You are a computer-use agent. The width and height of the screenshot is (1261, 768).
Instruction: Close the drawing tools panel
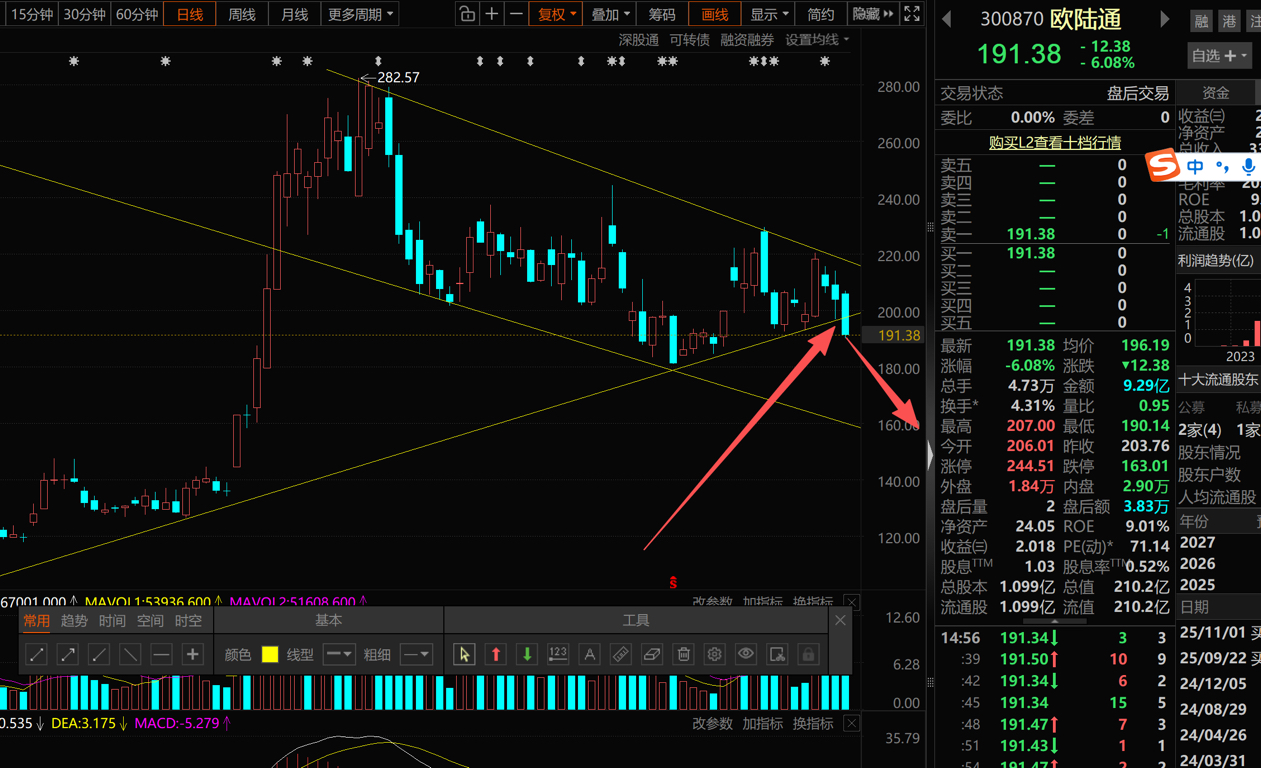pos(840,621)
